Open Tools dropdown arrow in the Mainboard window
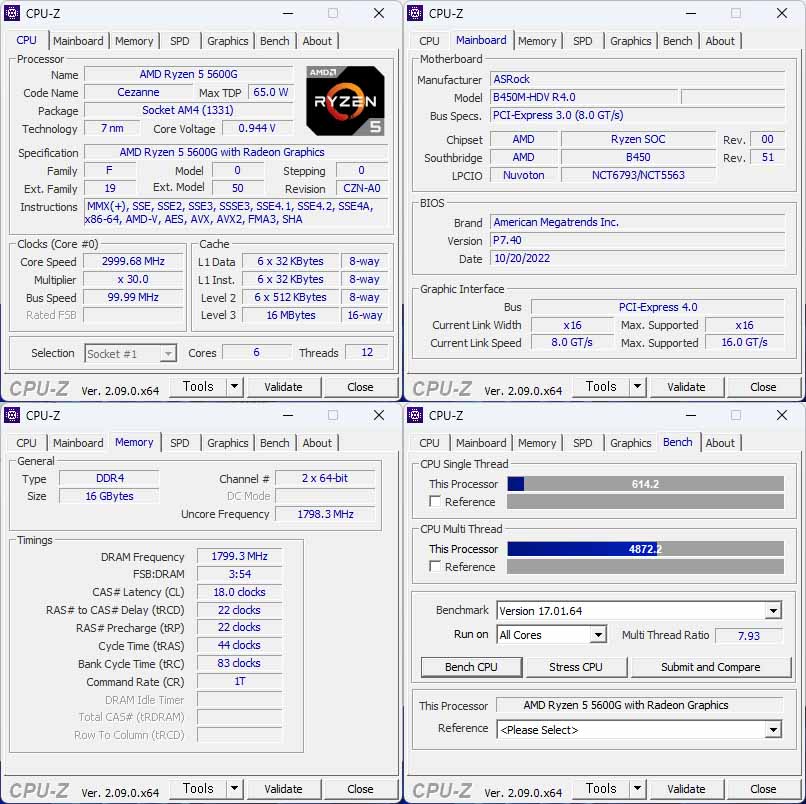This screenshot has height=804, width=806. [637, 387]
